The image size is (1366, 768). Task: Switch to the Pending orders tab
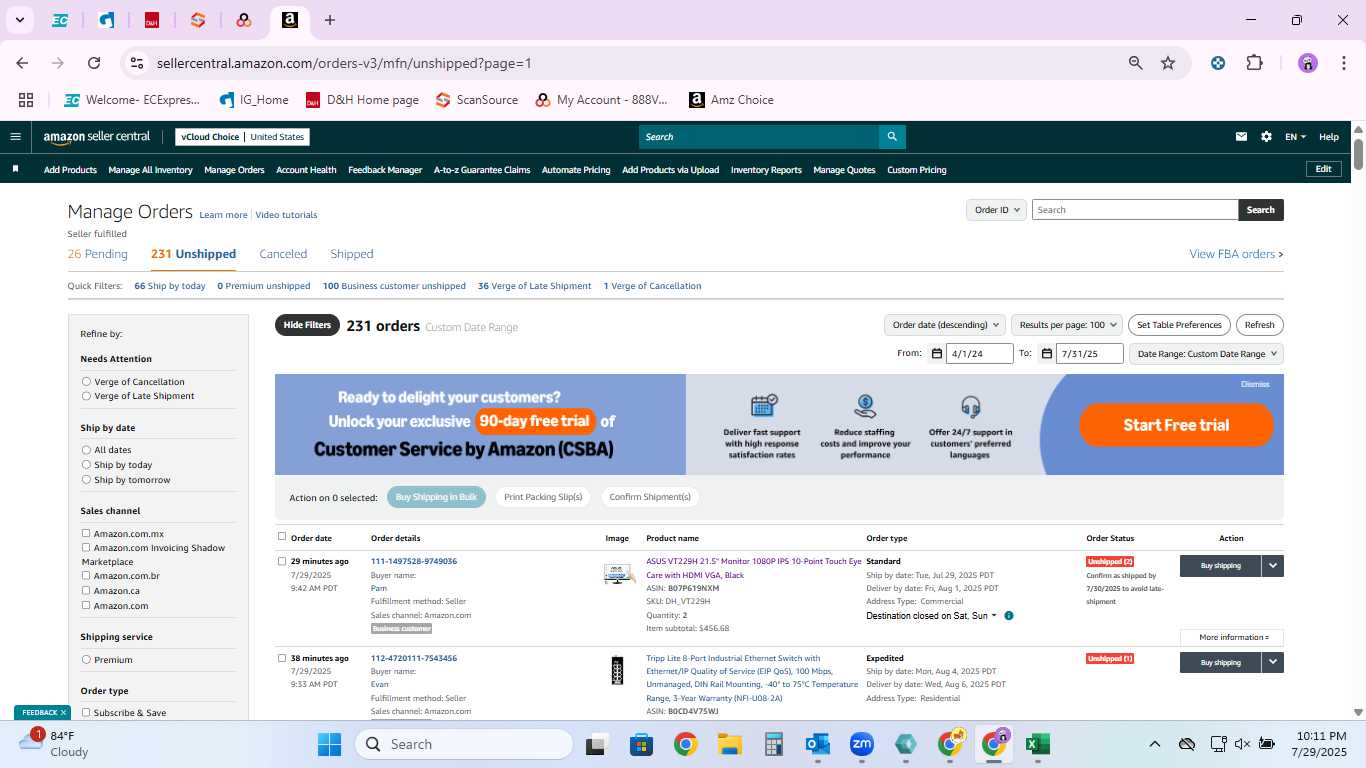(98, 254)
